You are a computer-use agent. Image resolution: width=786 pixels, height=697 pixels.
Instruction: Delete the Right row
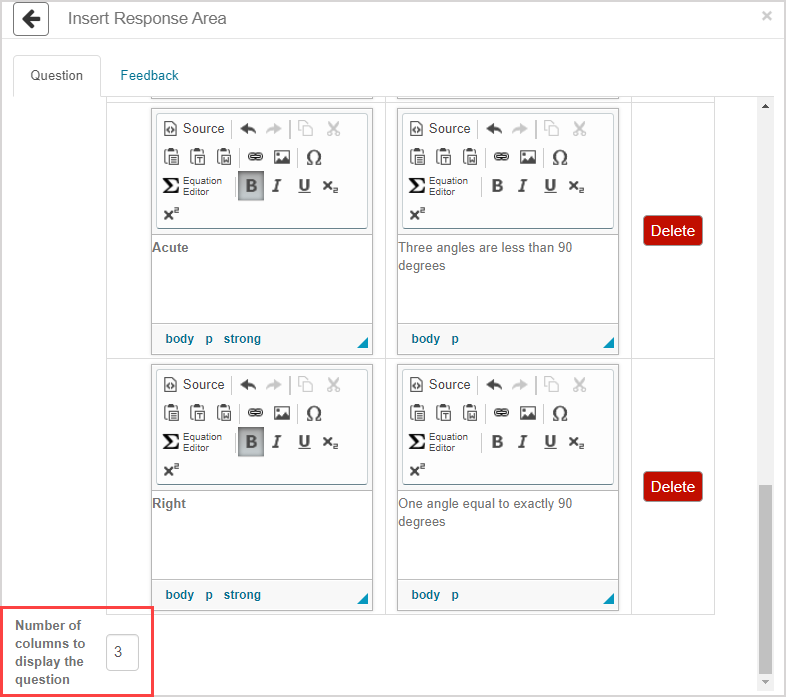click(x=672, y=487)
